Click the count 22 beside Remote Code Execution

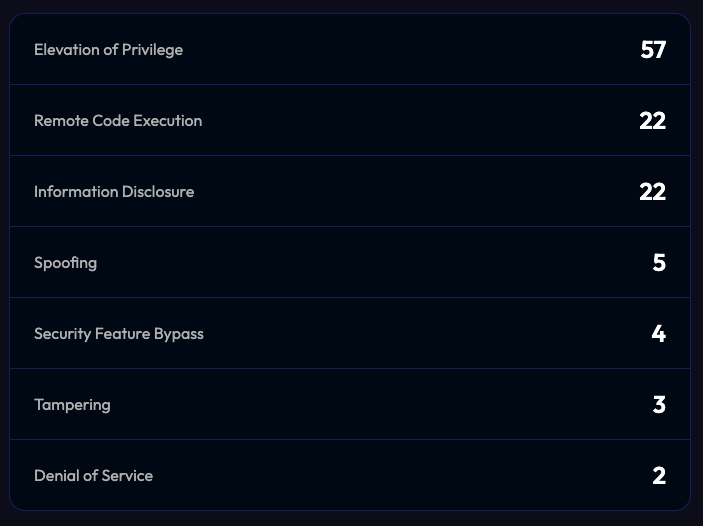click(x=652, y=121)
